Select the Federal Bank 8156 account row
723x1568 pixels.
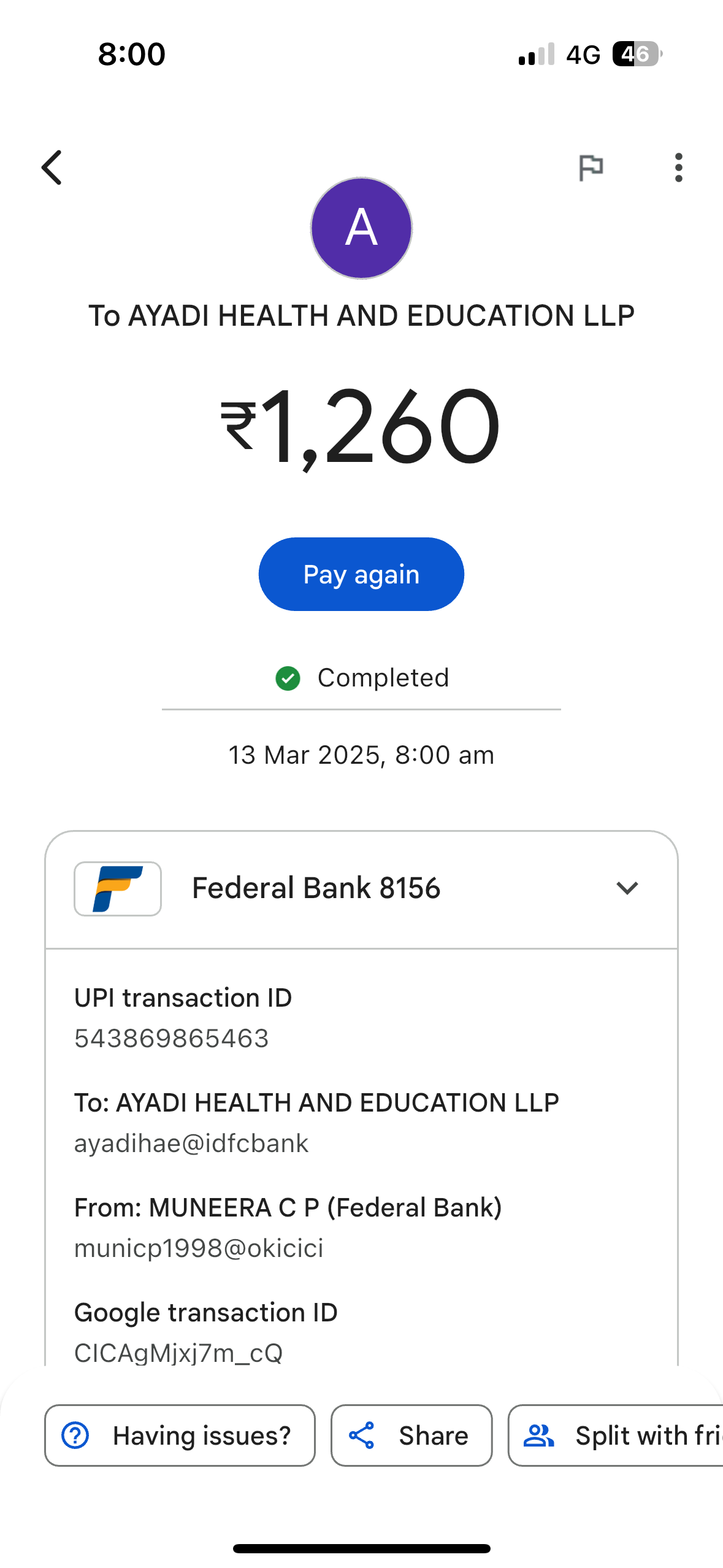coord(316,888)
